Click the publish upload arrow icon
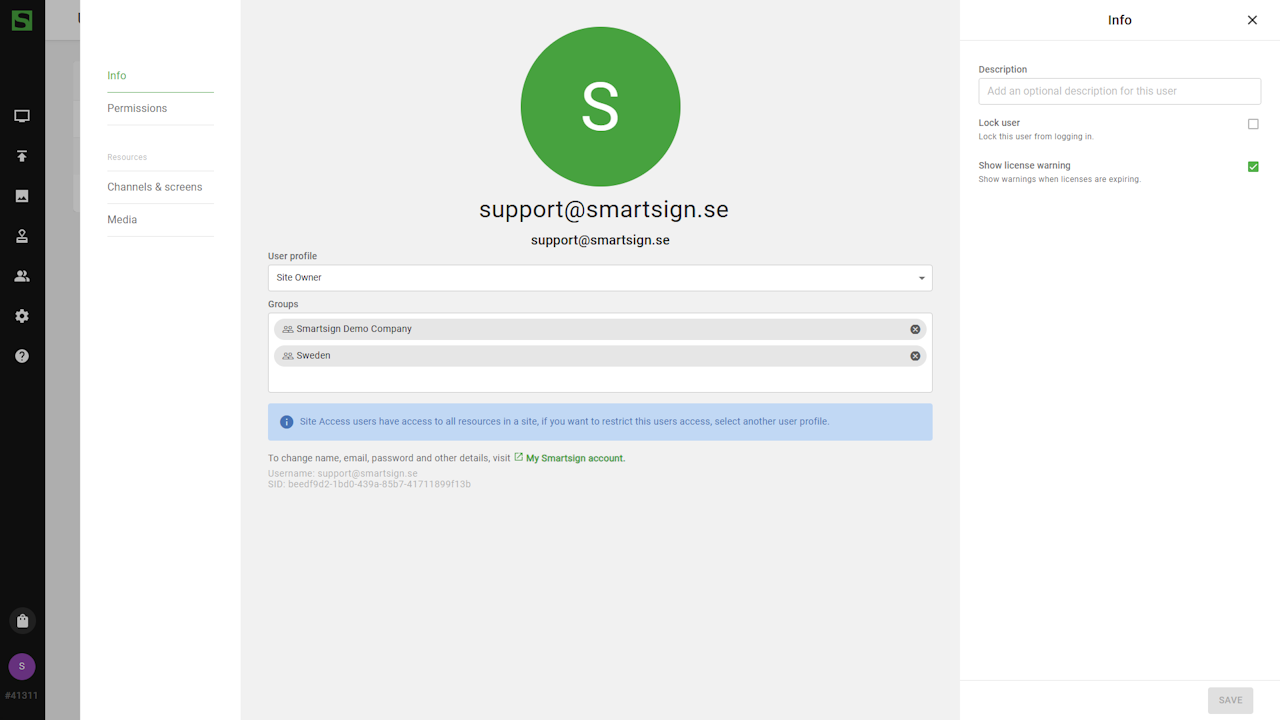The height and width of the screenshot is (720, 1280). pyautogui.click(x=22, y=156)
